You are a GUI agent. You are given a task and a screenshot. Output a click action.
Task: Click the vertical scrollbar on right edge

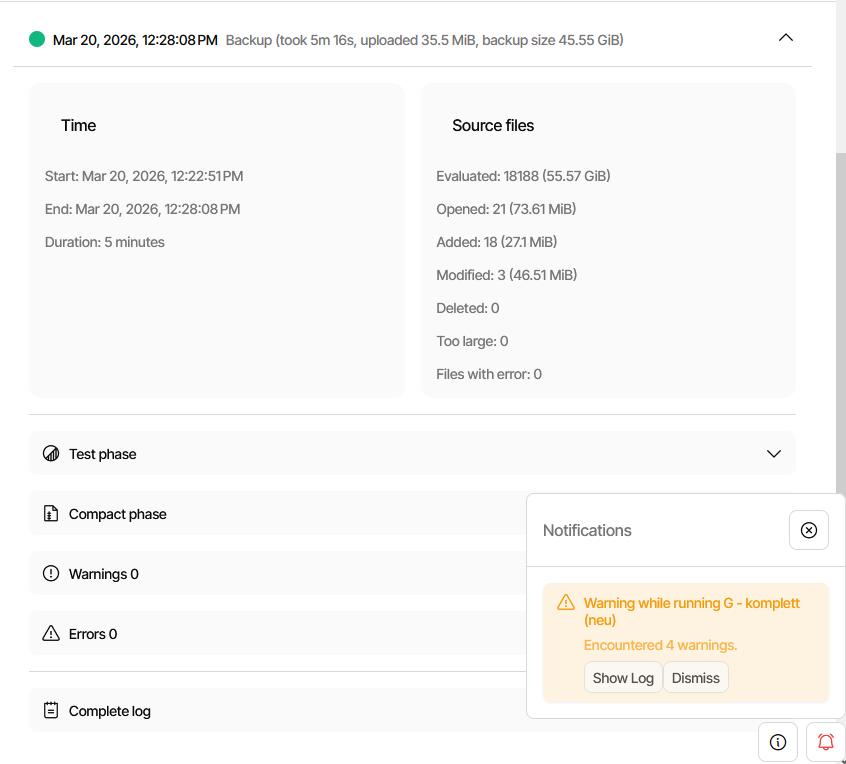point(840,300)
